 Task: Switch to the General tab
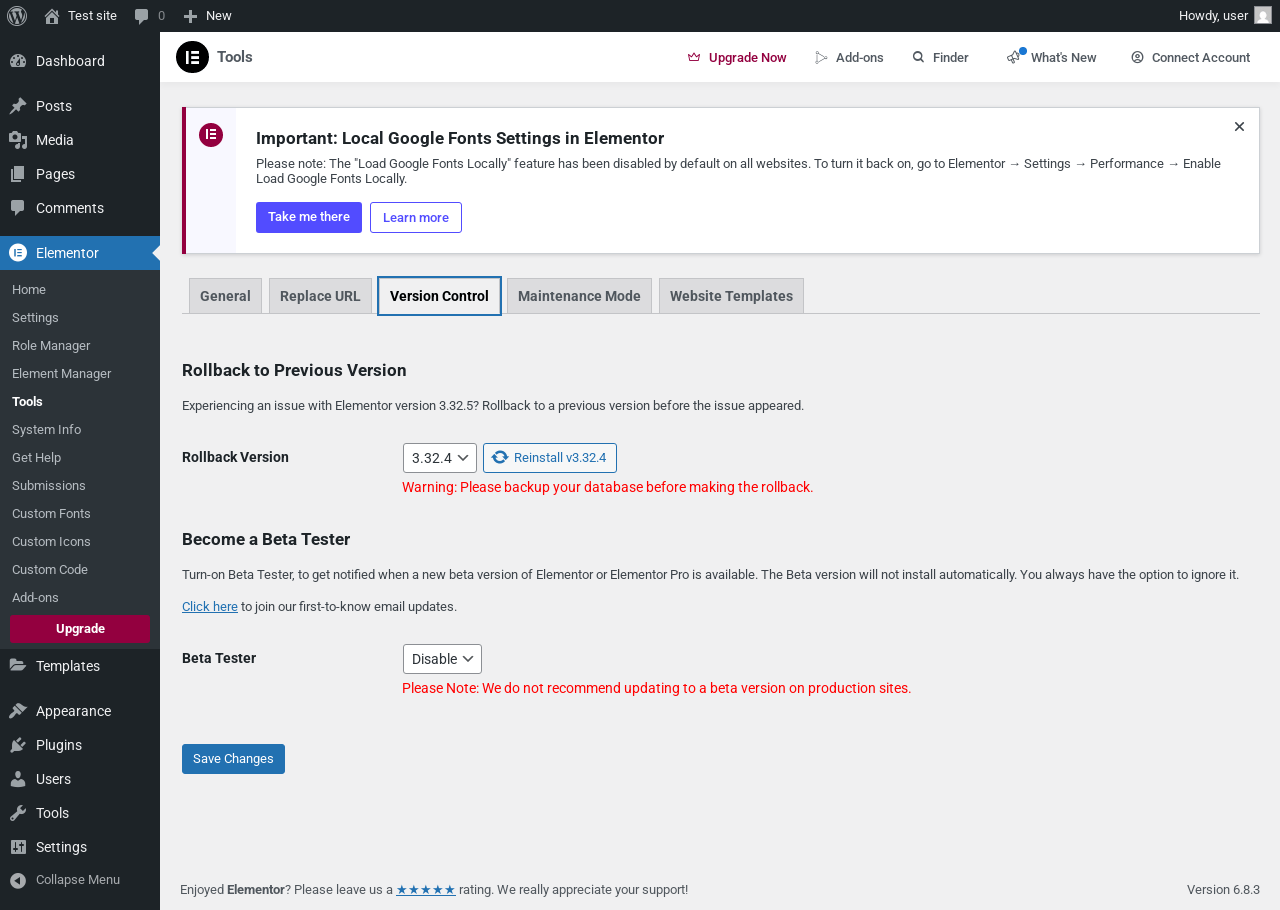click(225, 296)
